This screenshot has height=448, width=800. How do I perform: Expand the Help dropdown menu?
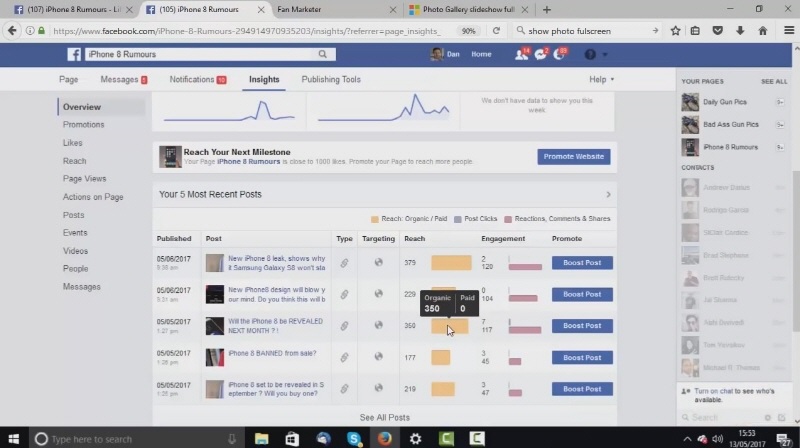click(x=602, y=80)
